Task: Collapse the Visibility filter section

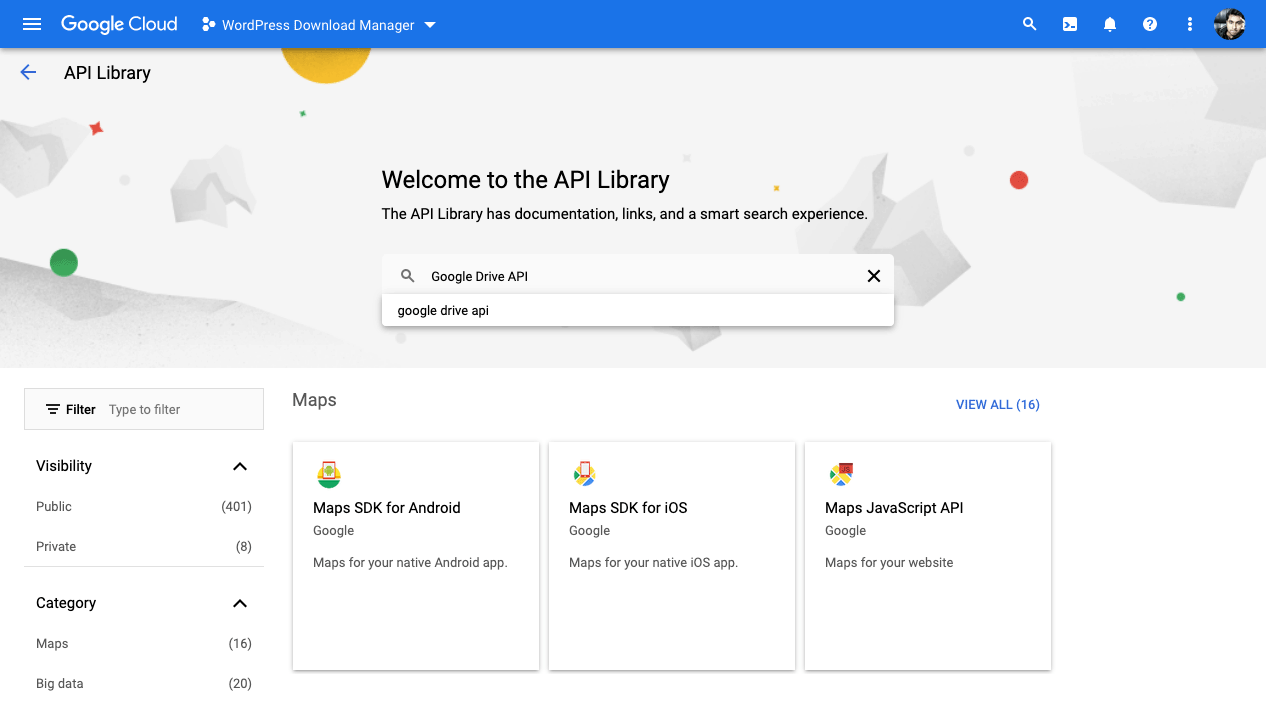Action: click(239, 466)
